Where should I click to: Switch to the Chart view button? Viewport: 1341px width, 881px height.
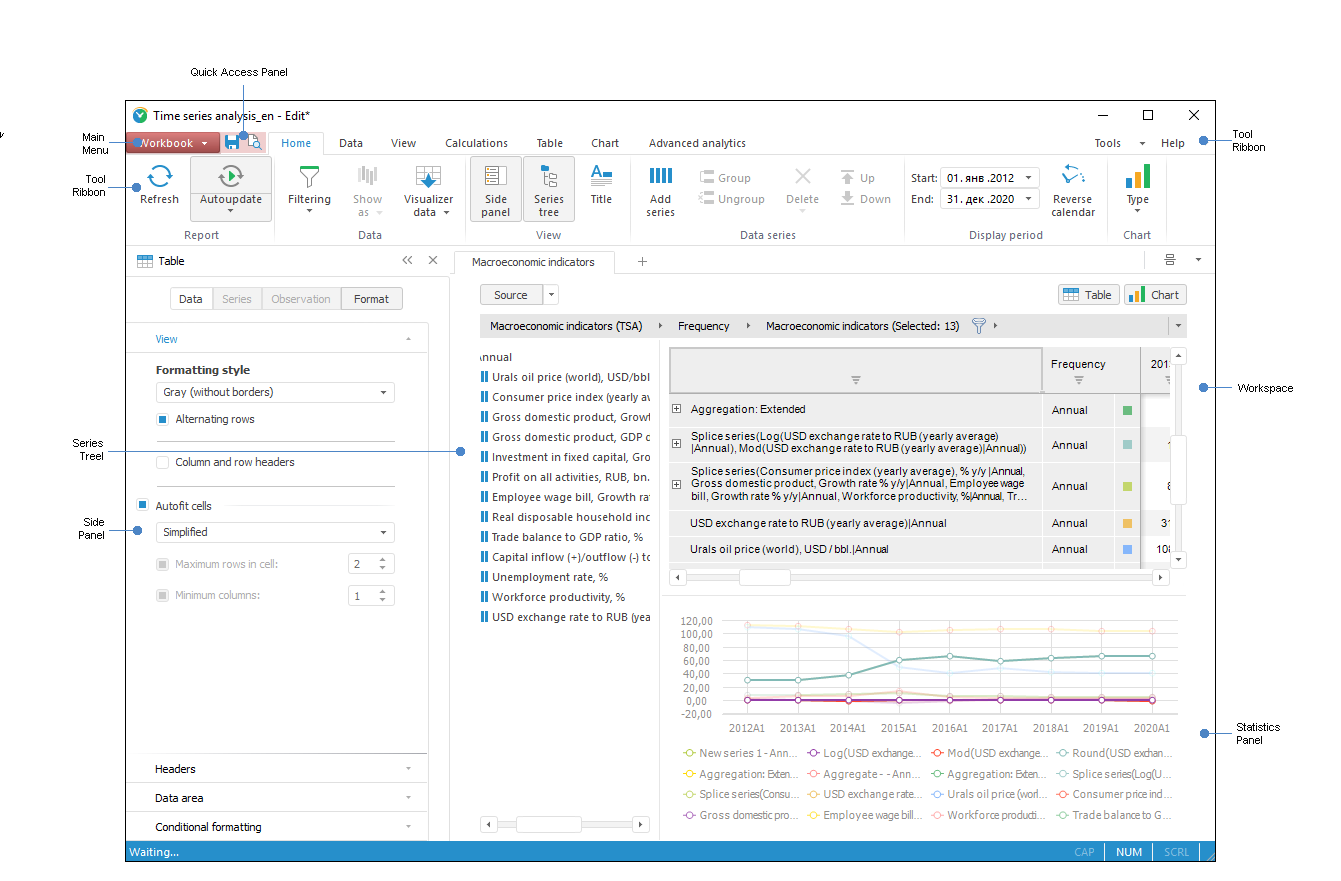coord(1155,295)
